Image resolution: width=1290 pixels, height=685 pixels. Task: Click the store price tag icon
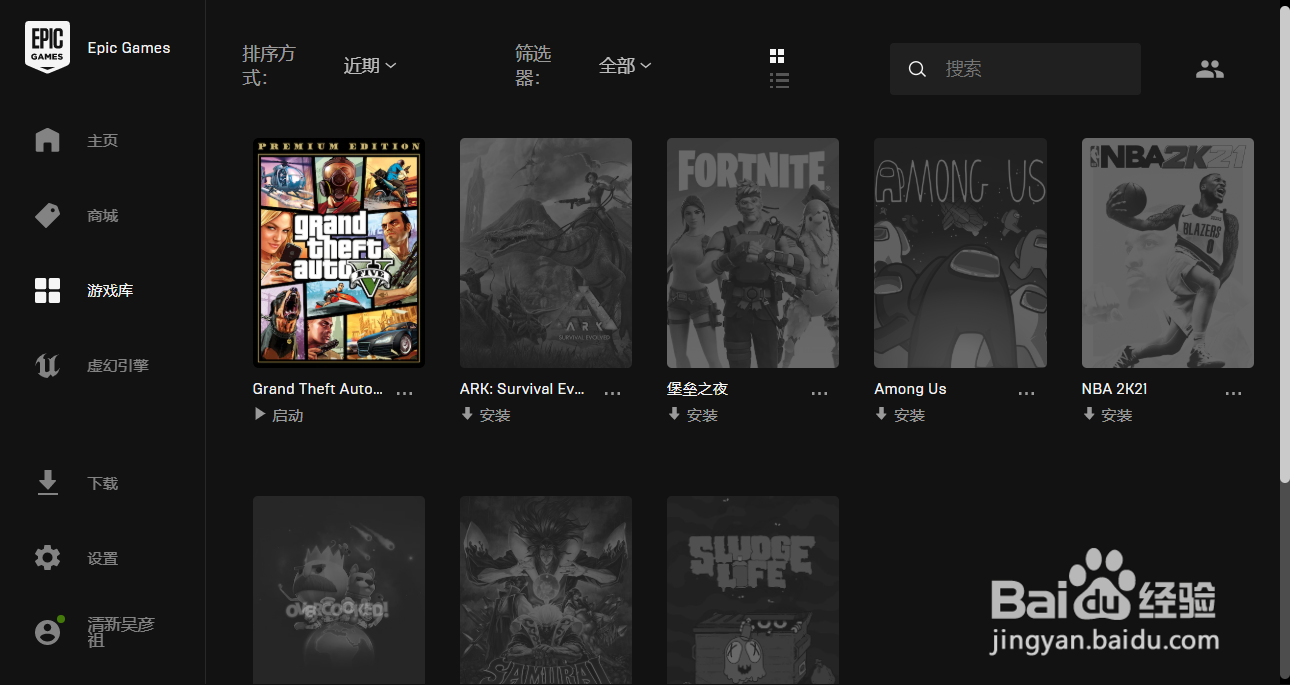coord(47,215)
